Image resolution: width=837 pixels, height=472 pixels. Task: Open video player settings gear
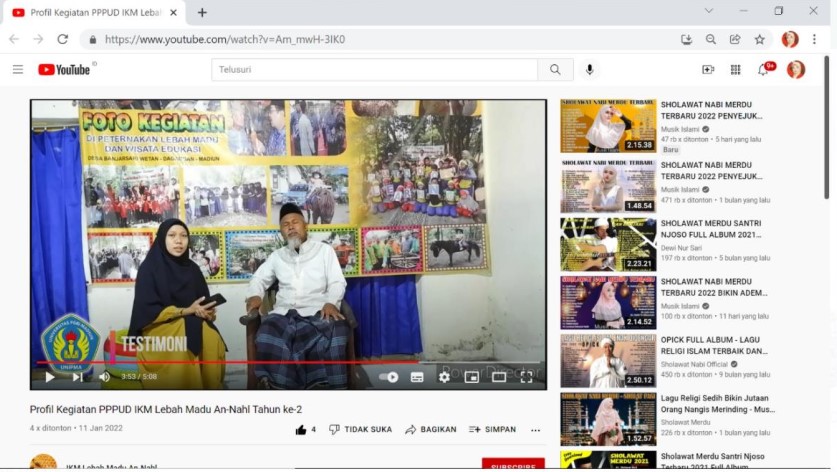click(444, 377)
